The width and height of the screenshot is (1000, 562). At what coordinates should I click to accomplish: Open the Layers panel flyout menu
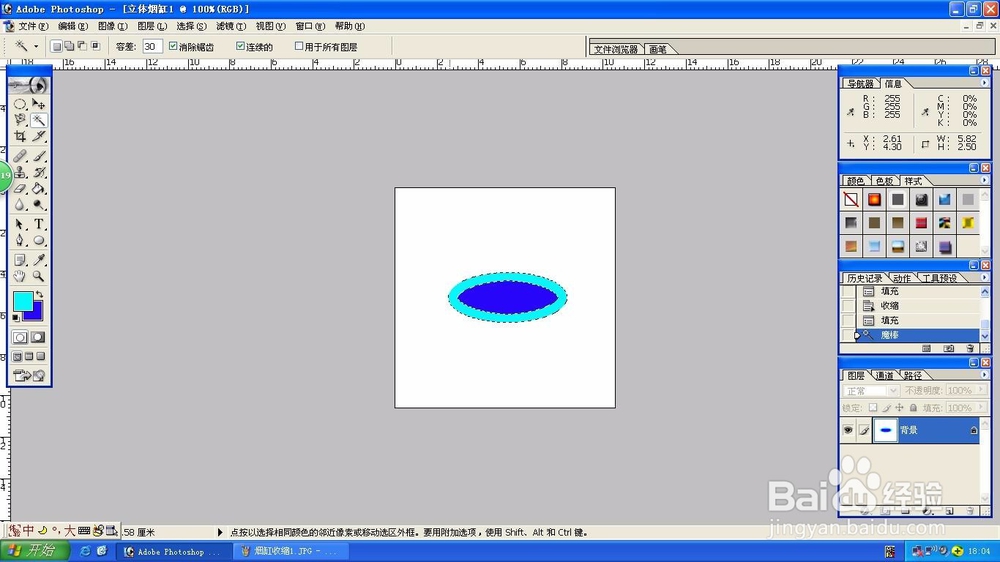tap(984, 375)
